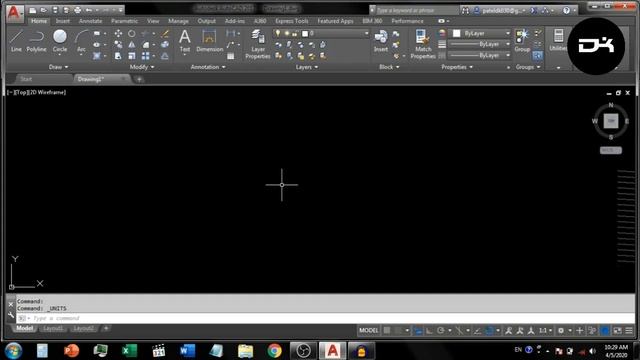Activate Match Properties tool
The height and width of the screenshot is (360, 640).
coord(423,44)
